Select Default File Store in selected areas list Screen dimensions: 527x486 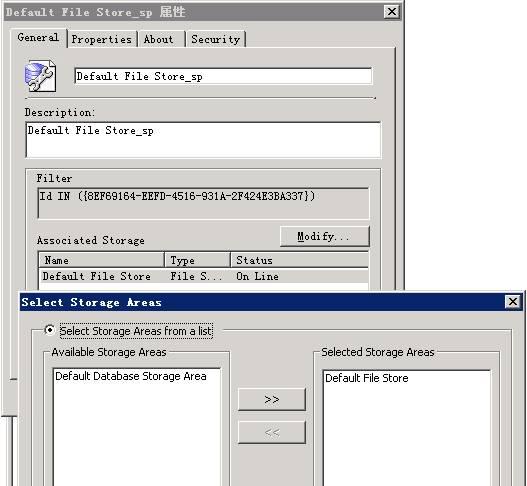[x=367, y=378]
